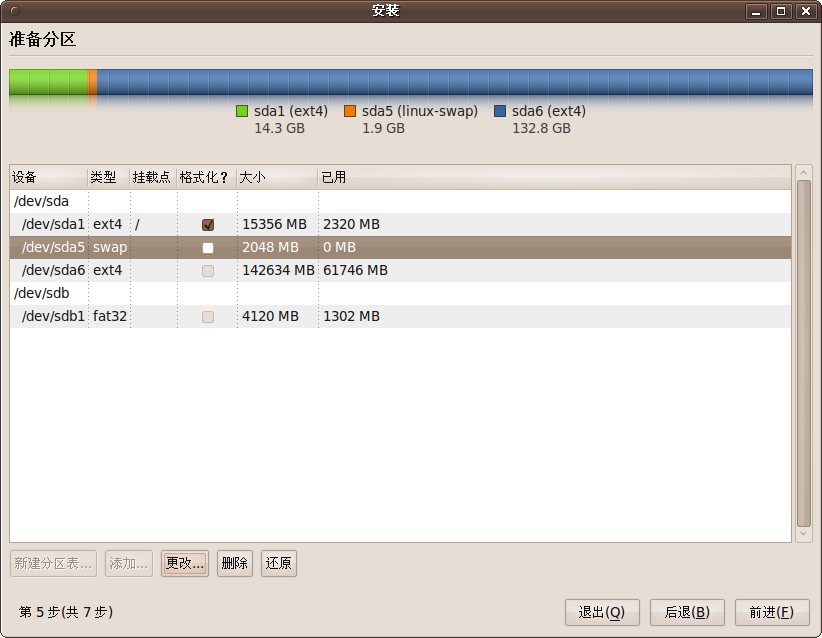Click the format checkbox in the /dev/sda6 row

point(208,271)
